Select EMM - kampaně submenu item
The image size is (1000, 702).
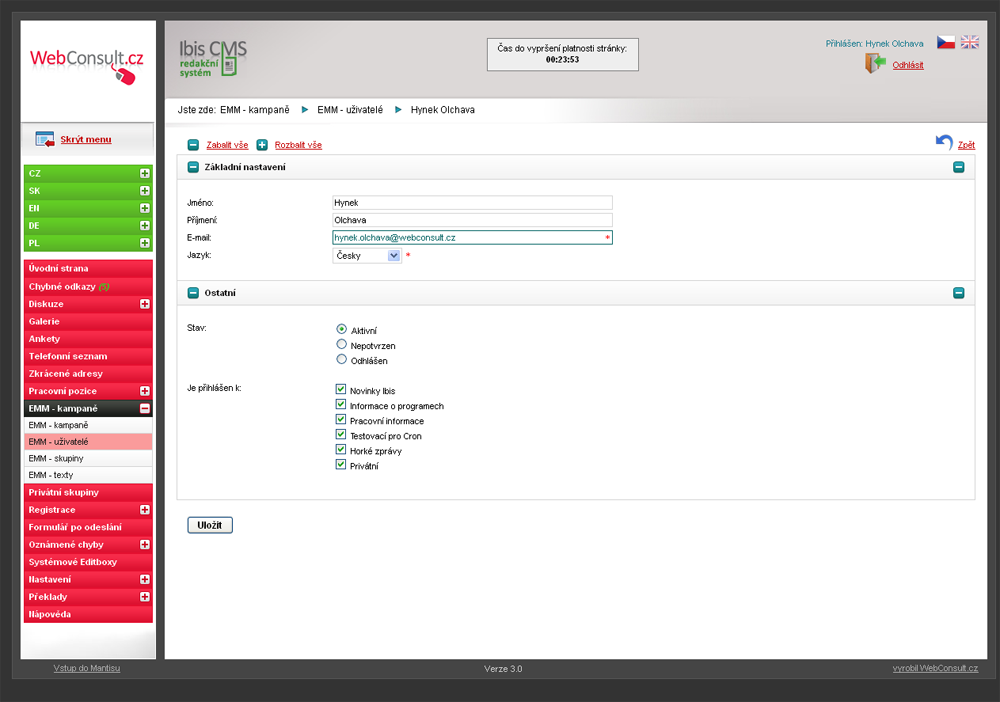click(x=88, y=425)
